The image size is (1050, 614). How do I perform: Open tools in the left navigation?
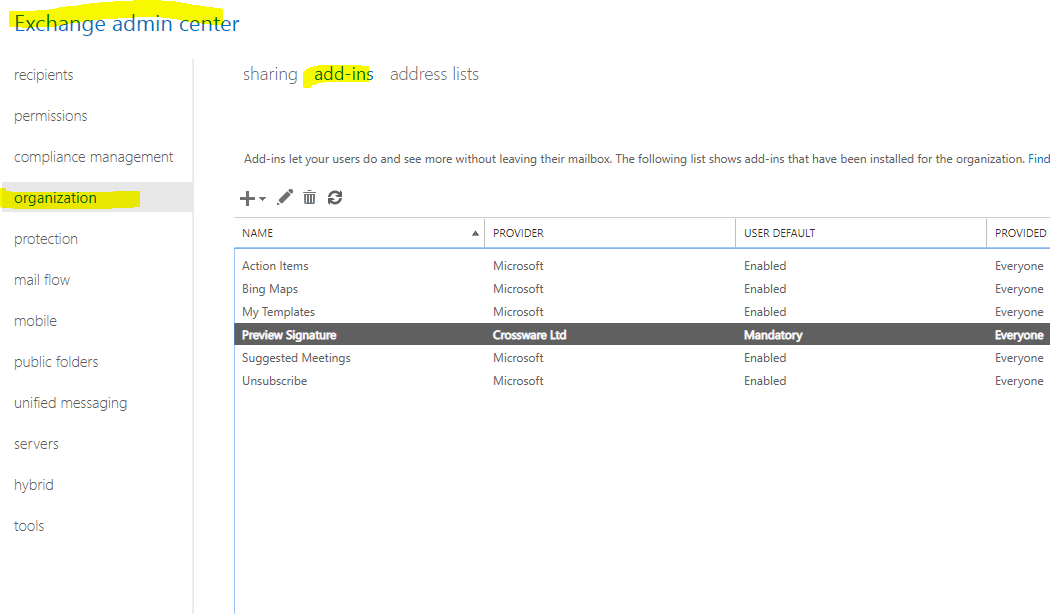[x=29, y=526]
